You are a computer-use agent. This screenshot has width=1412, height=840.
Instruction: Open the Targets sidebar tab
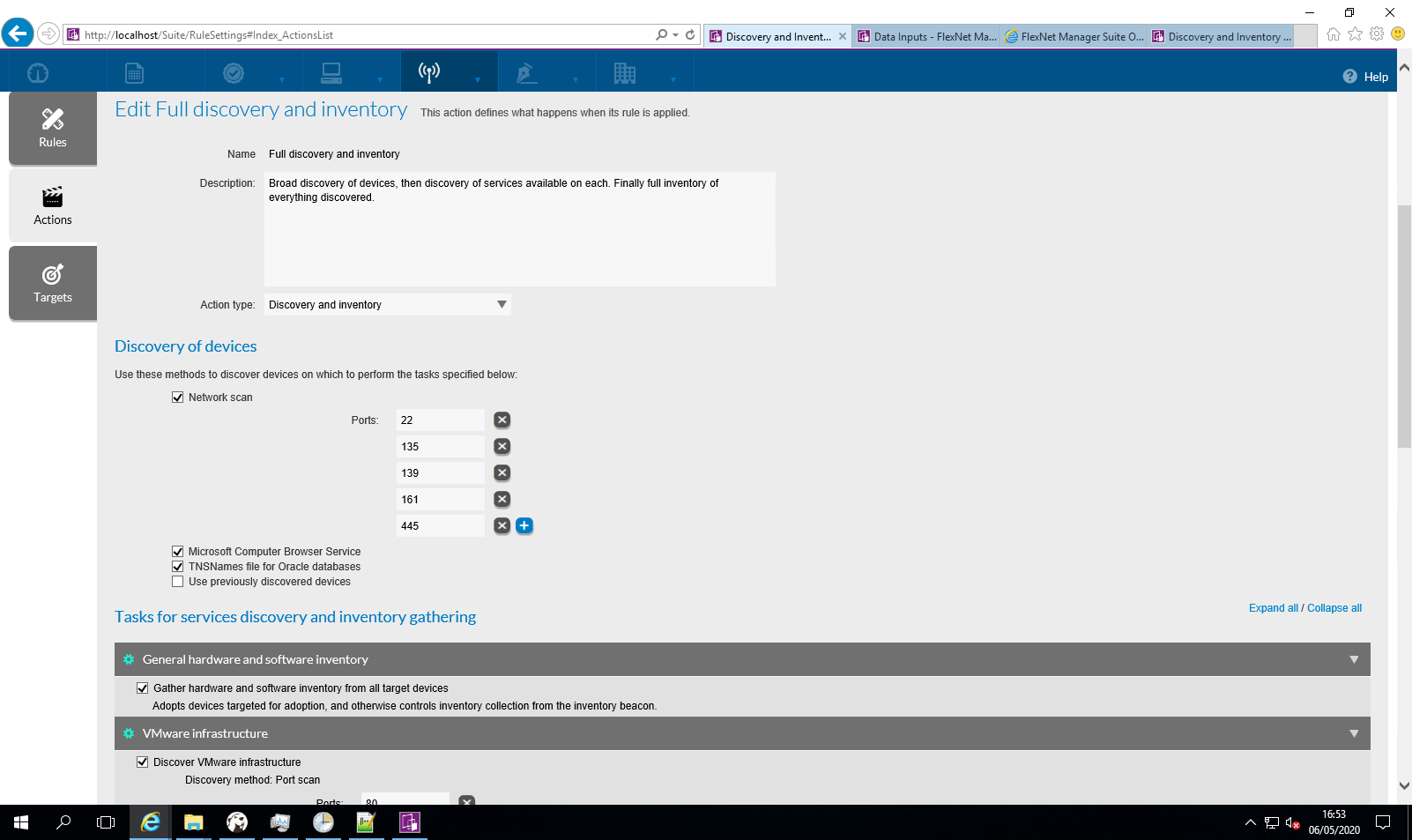click(x=53, y=284)
